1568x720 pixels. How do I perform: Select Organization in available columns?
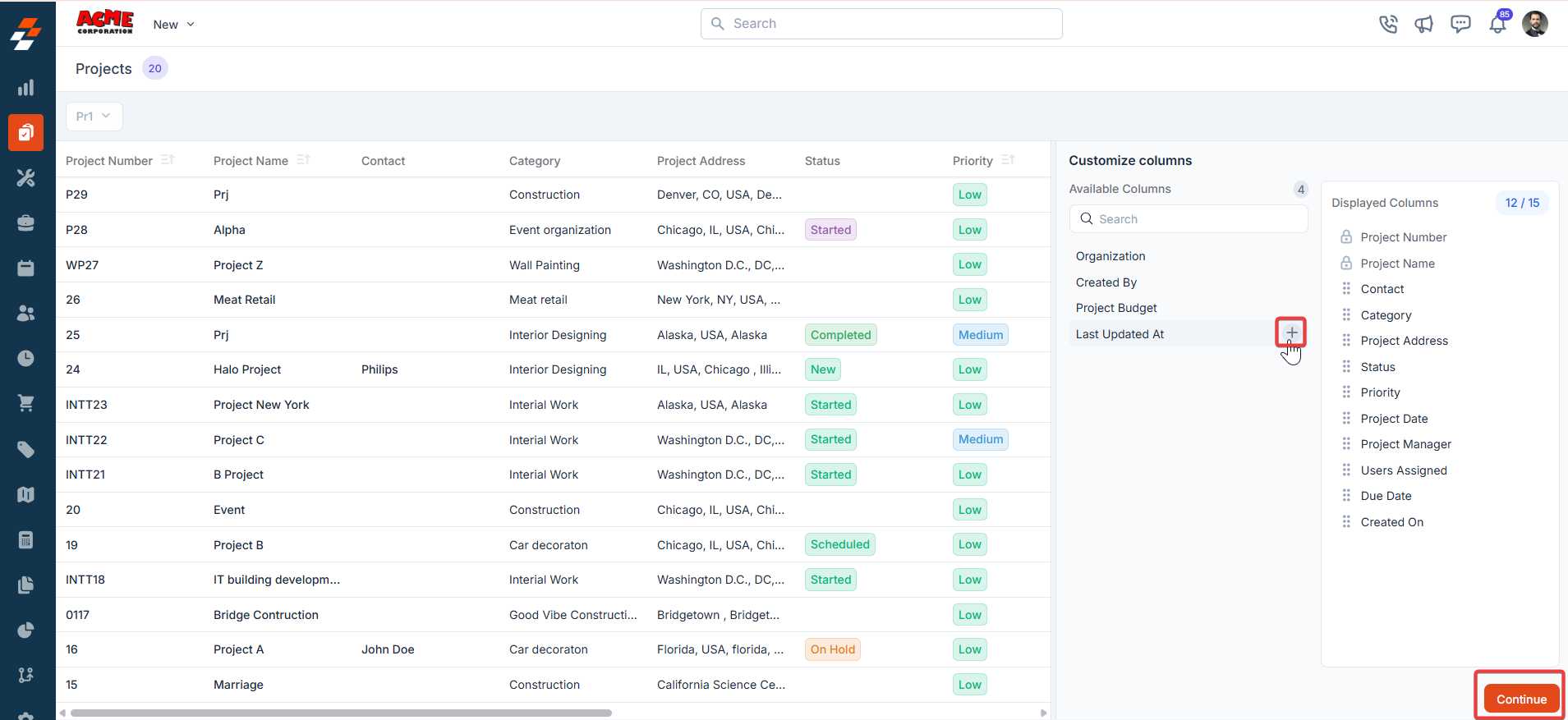(1110, 256)
